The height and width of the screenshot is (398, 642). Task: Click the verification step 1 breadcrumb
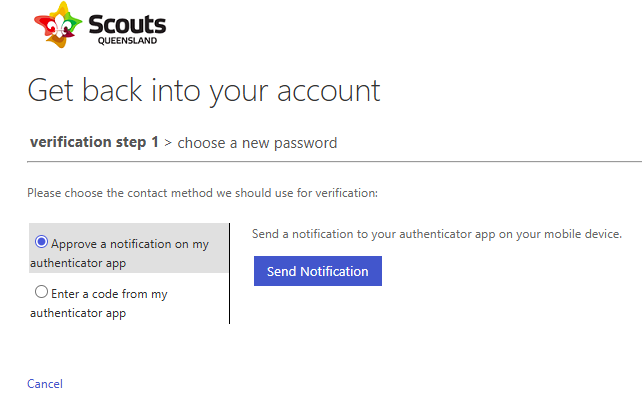[94, 142]
